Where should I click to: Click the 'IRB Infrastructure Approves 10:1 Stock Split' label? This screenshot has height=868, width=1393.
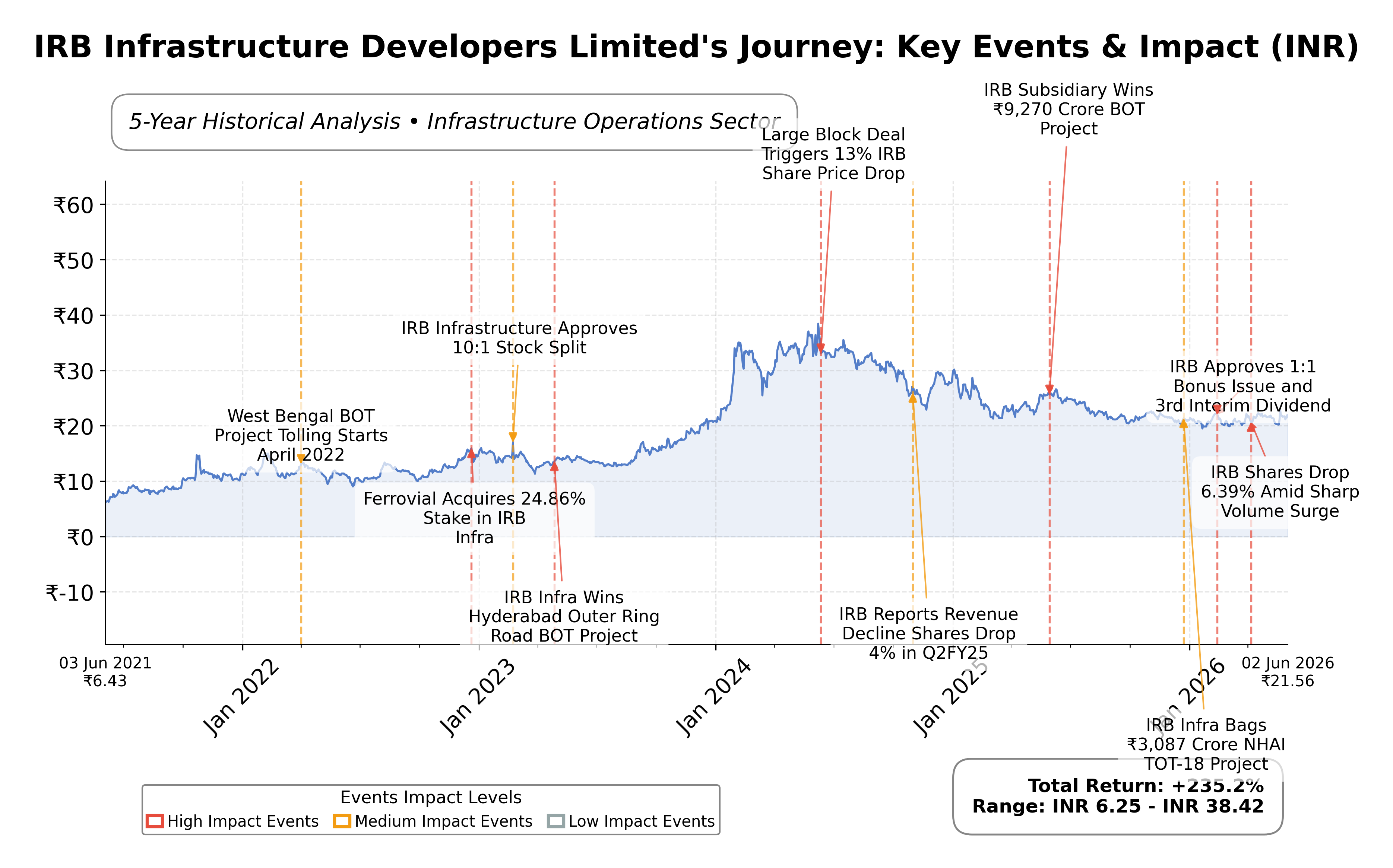(x=519, y=337)
